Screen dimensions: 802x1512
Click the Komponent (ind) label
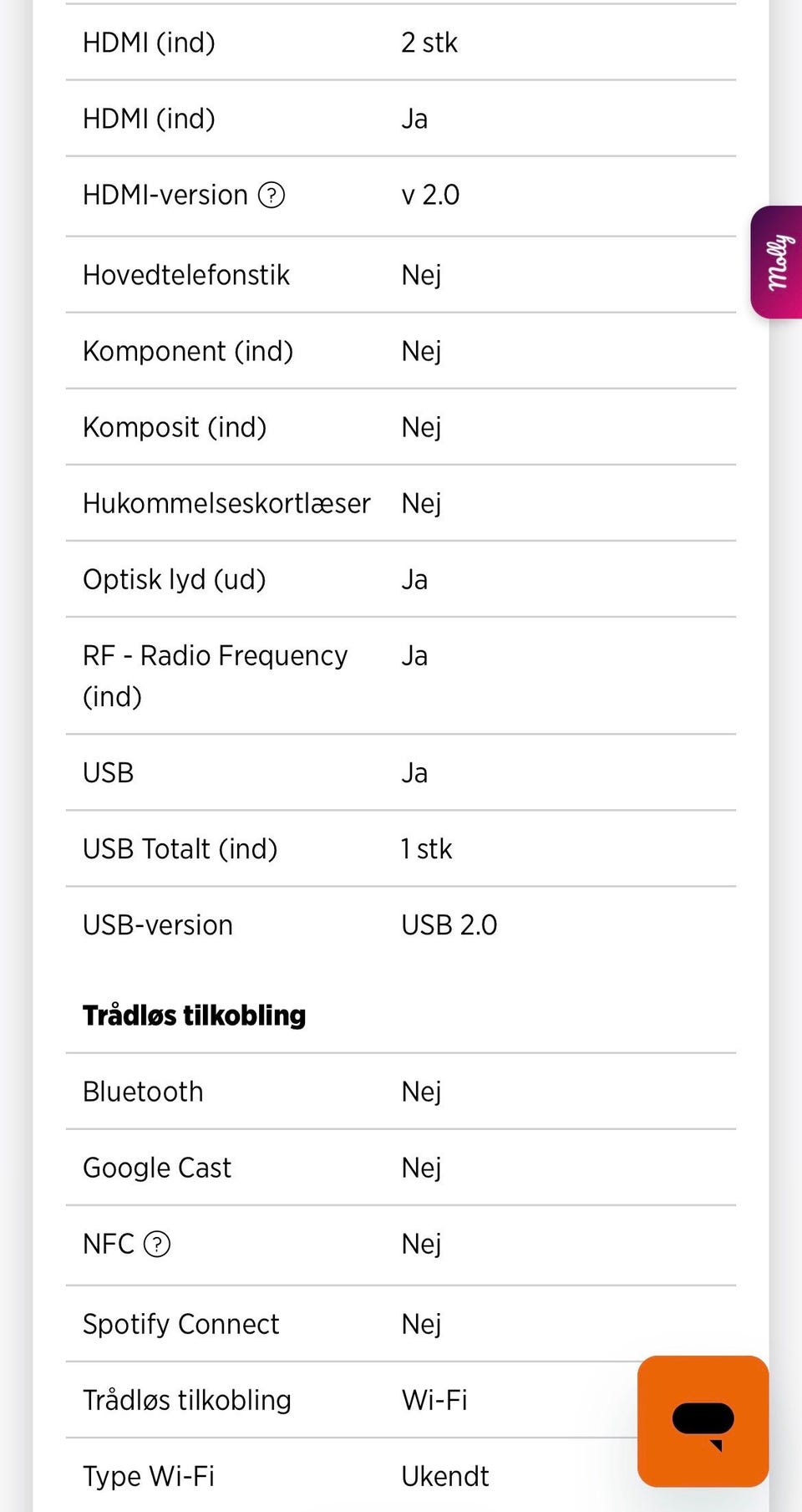(188, 351)
